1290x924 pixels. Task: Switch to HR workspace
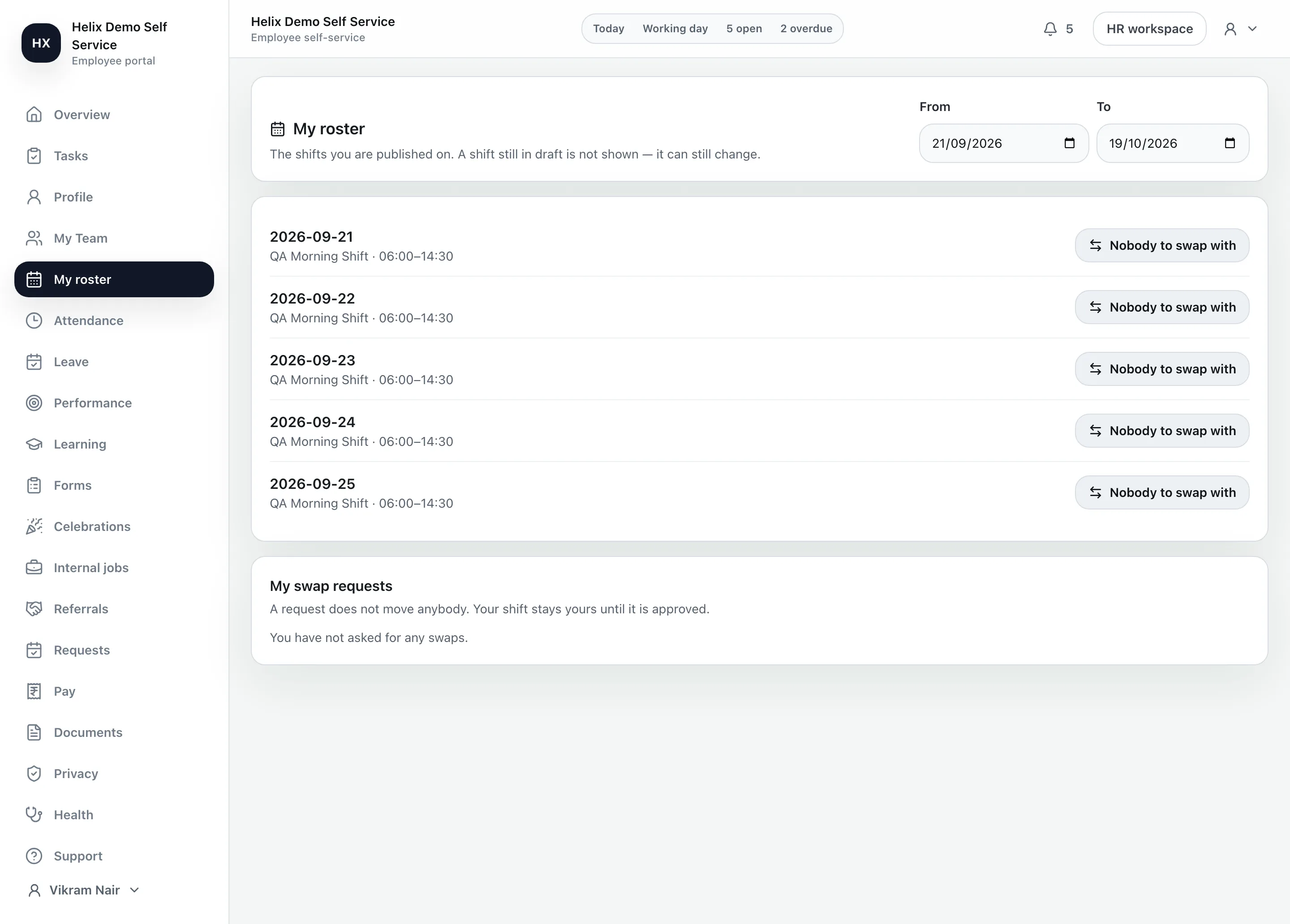click(x=1149, y=29)
